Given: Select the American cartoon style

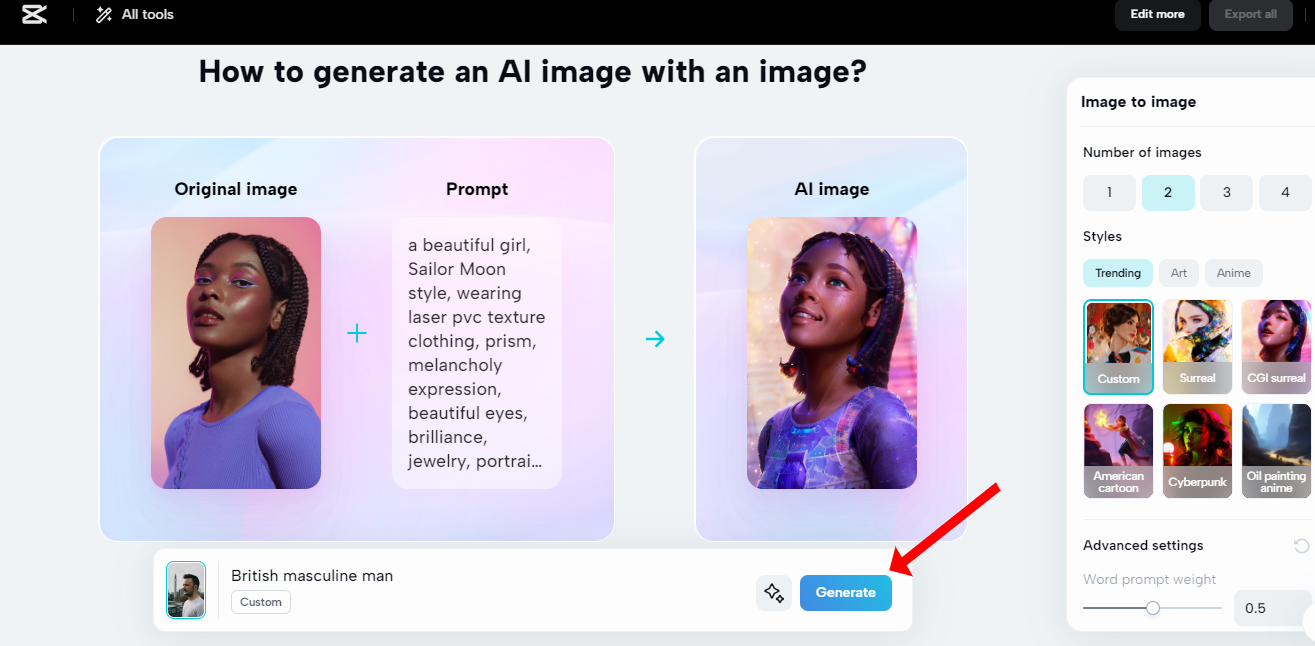Looking at the screenshot, I should click(1118, 449).
